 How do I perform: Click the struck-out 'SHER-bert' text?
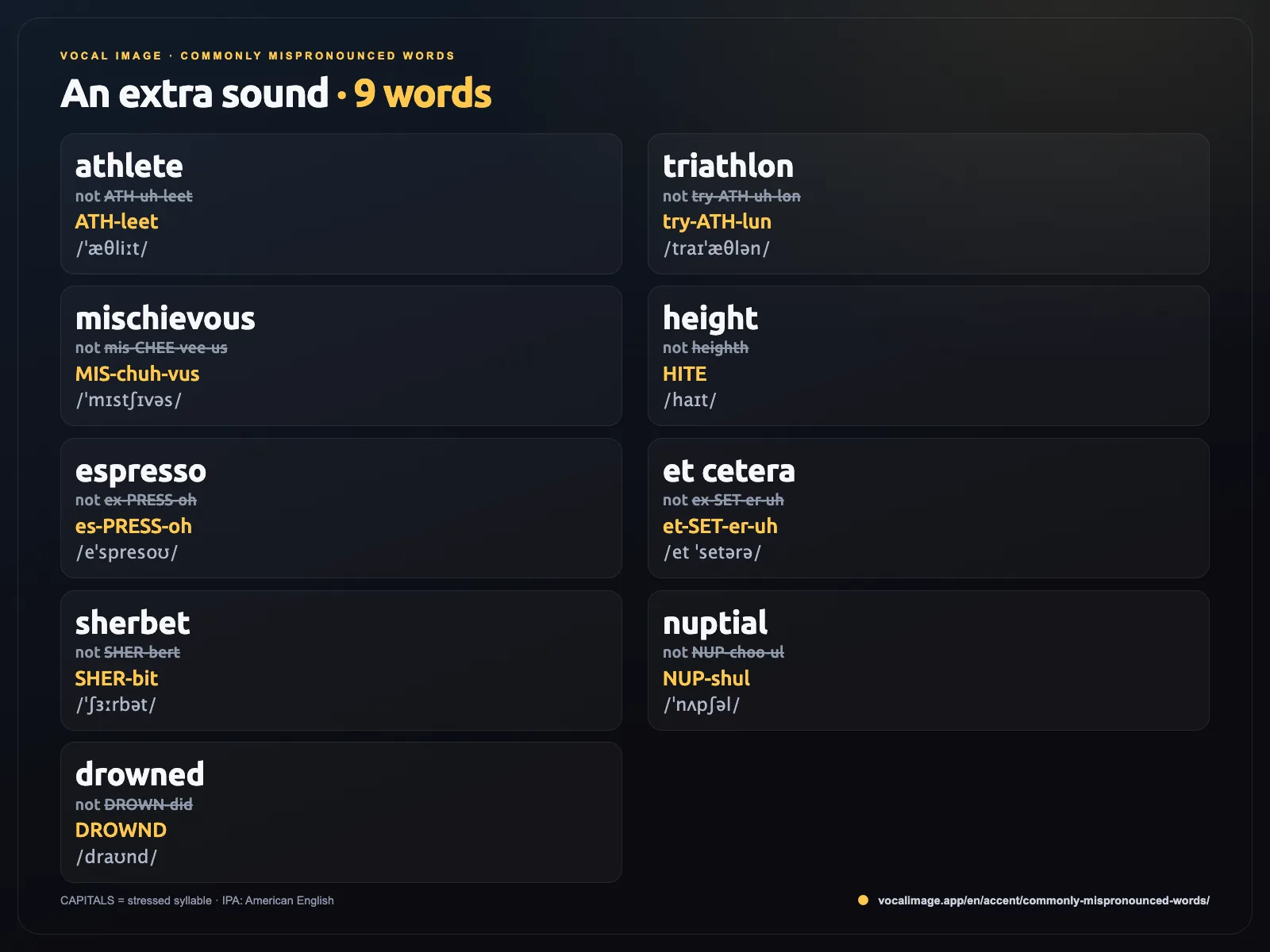(142, 652)
